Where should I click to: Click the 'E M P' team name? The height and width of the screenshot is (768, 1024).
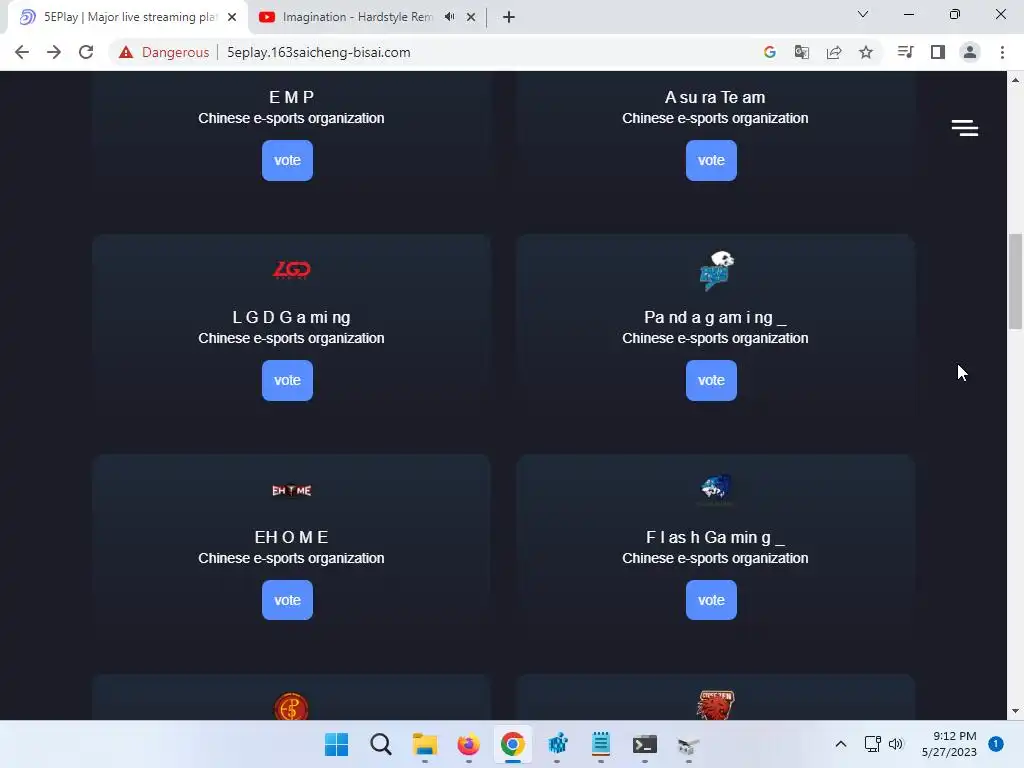[x=291, y=97]
